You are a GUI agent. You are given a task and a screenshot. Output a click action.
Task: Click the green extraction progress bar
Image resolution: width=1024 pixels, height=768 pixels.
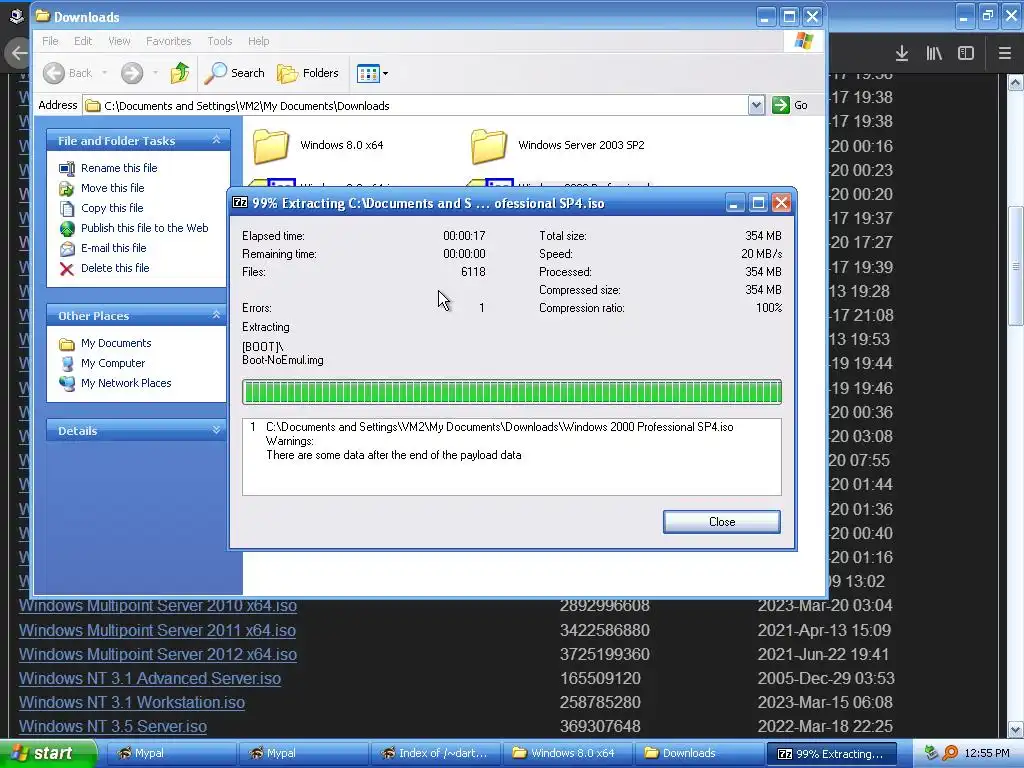point(511,392)
